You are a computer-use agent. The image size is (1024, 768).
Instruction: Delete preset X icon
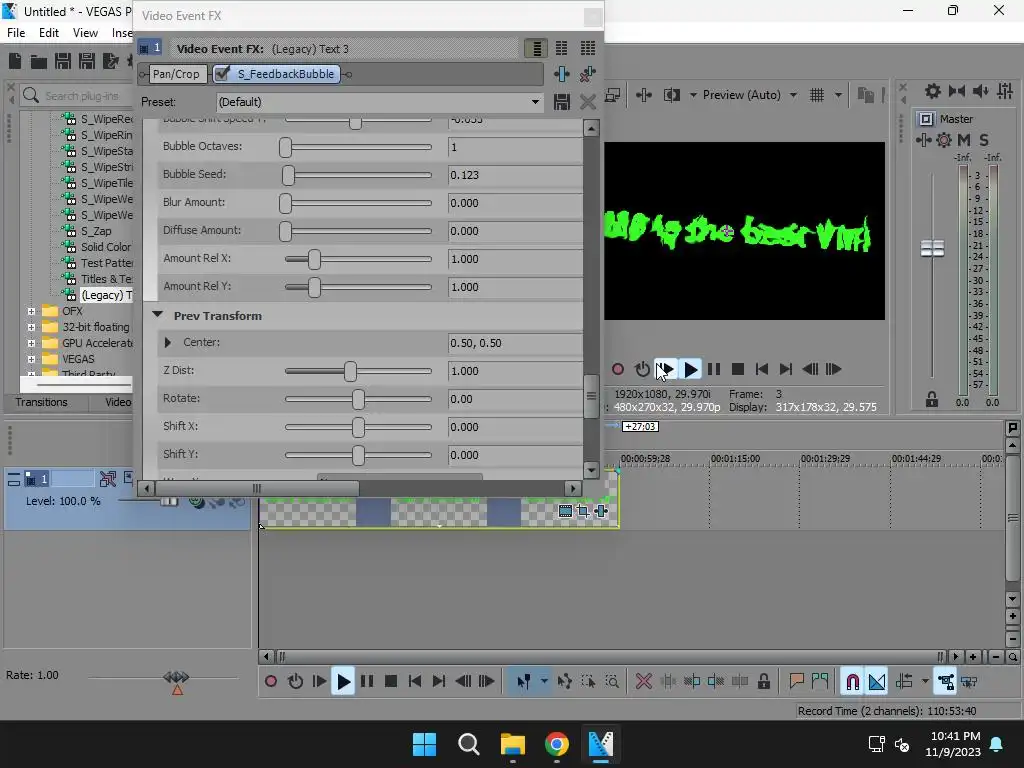tap(588, 102)
